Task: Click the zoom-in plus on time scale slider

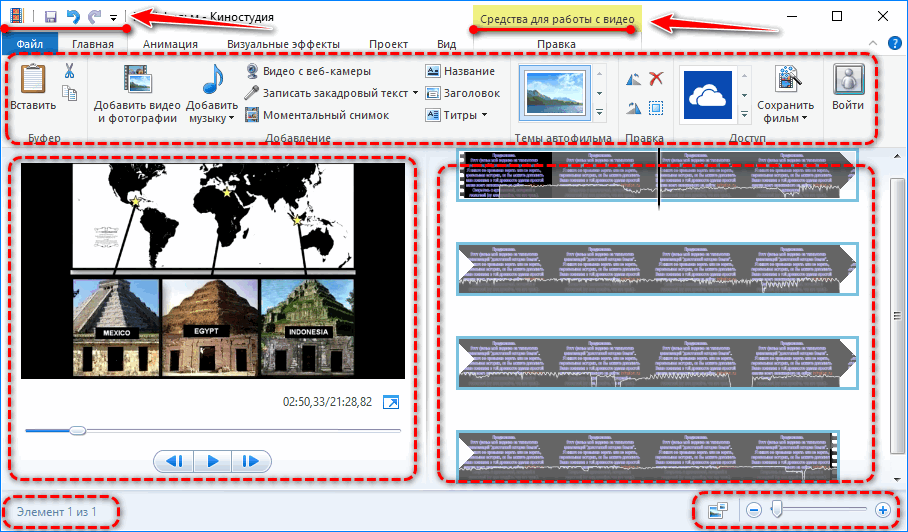Action: pyautogui.click(x=882, y=510)
